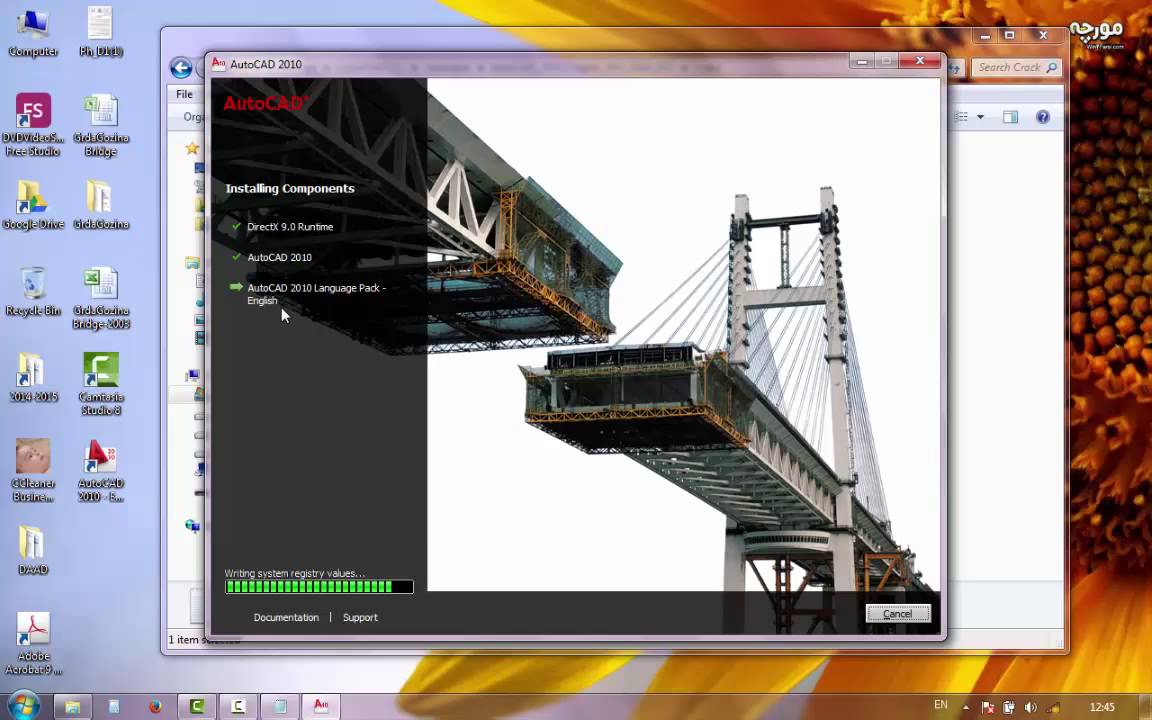Click the AutoCAD 2010 title bar icon
The width and height of the screenshot is (1152, 720).
(218, 64)
